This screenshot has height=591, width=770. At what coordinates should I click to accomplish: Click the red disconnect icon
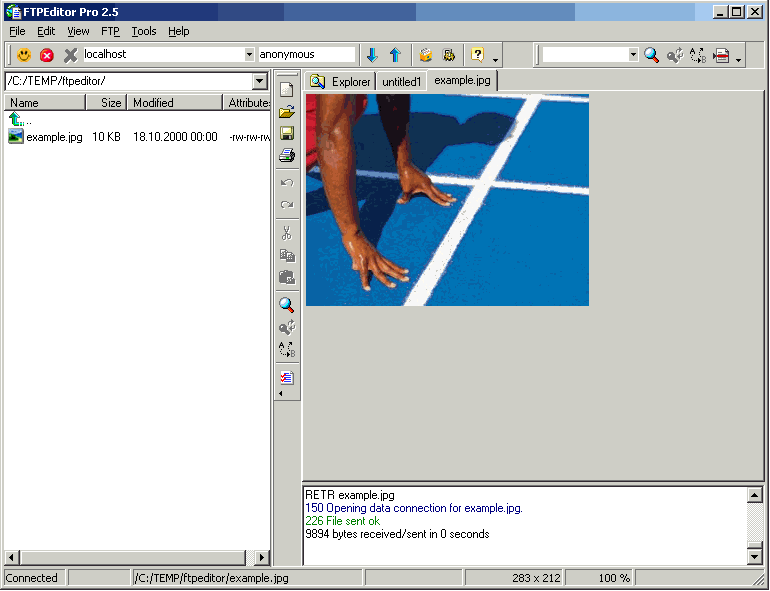coord(47,55)
